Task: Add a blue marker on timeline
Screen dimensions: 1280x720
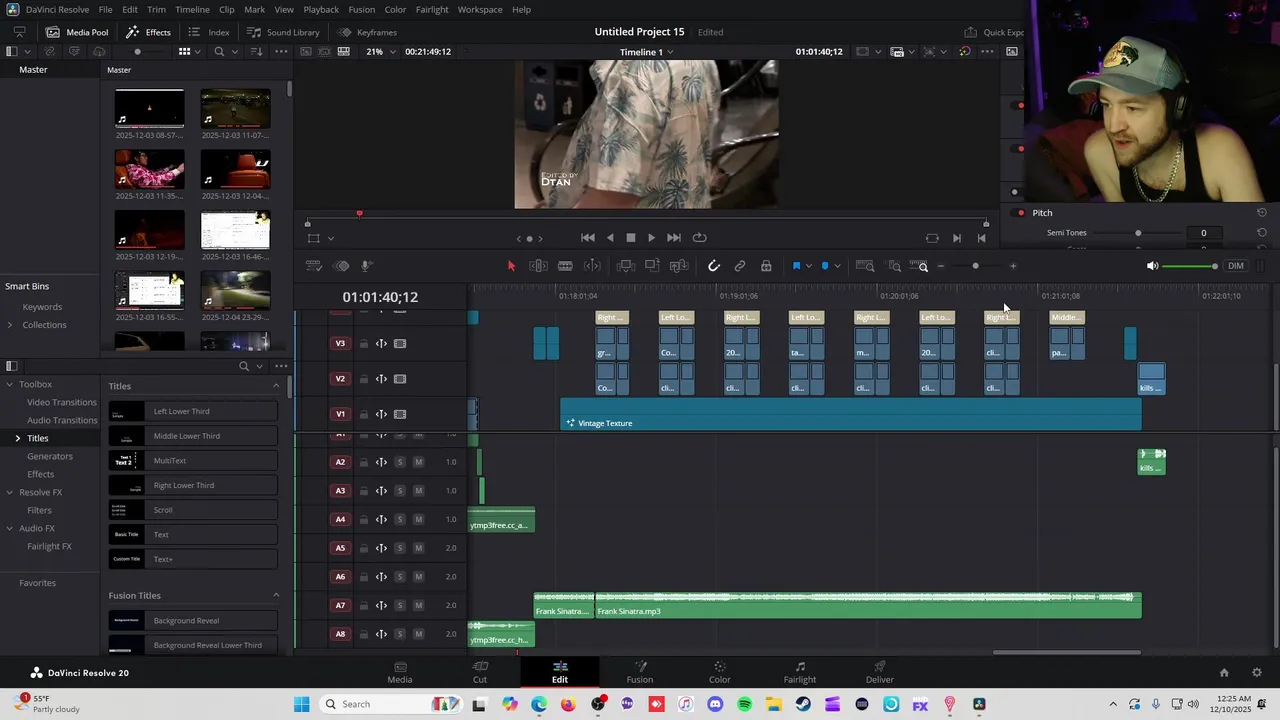Action: click(825, 266)
